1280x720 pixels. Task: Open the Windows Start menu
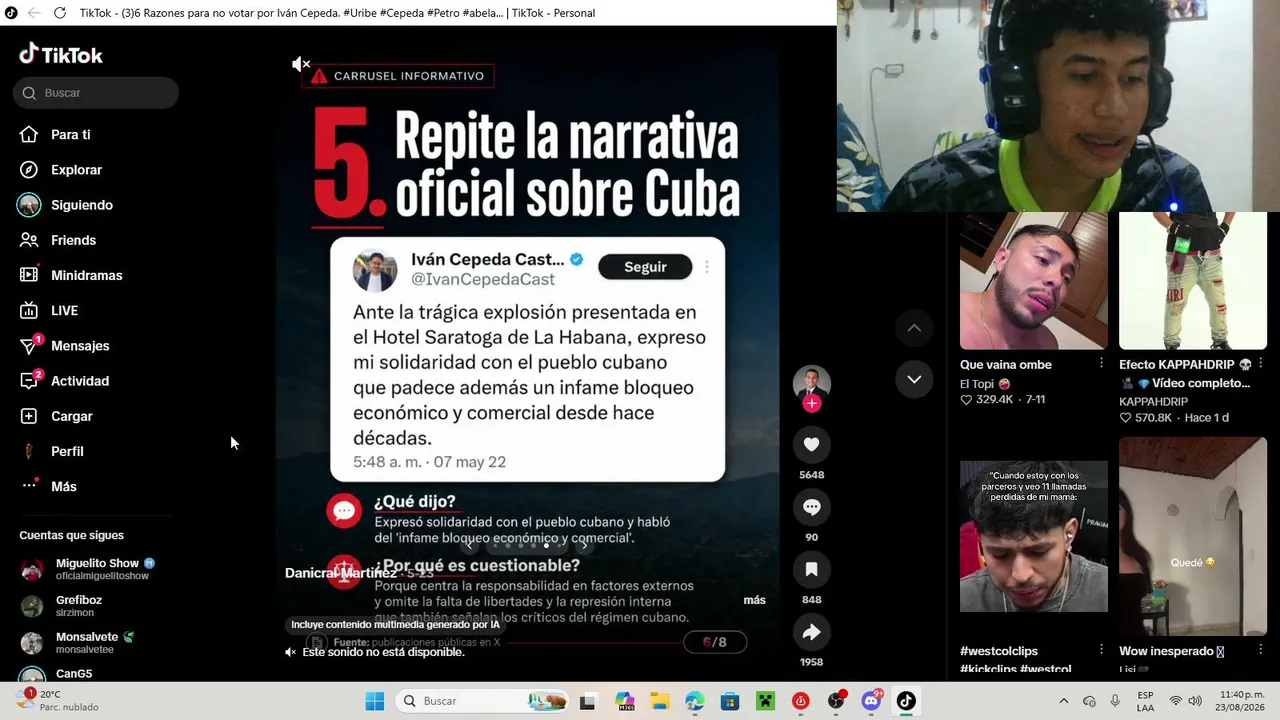coord(374,701)
